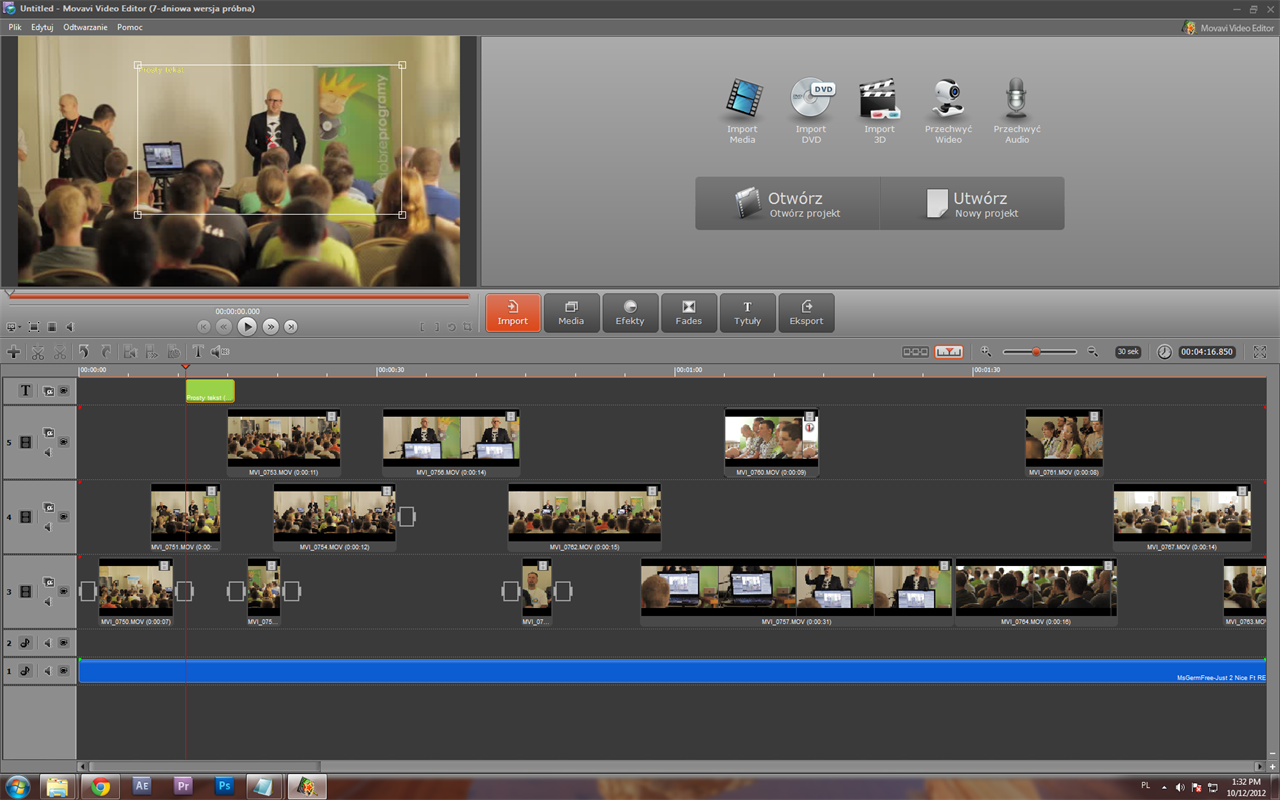Skip to the start of playback
1280x800 pixels.
204,326
